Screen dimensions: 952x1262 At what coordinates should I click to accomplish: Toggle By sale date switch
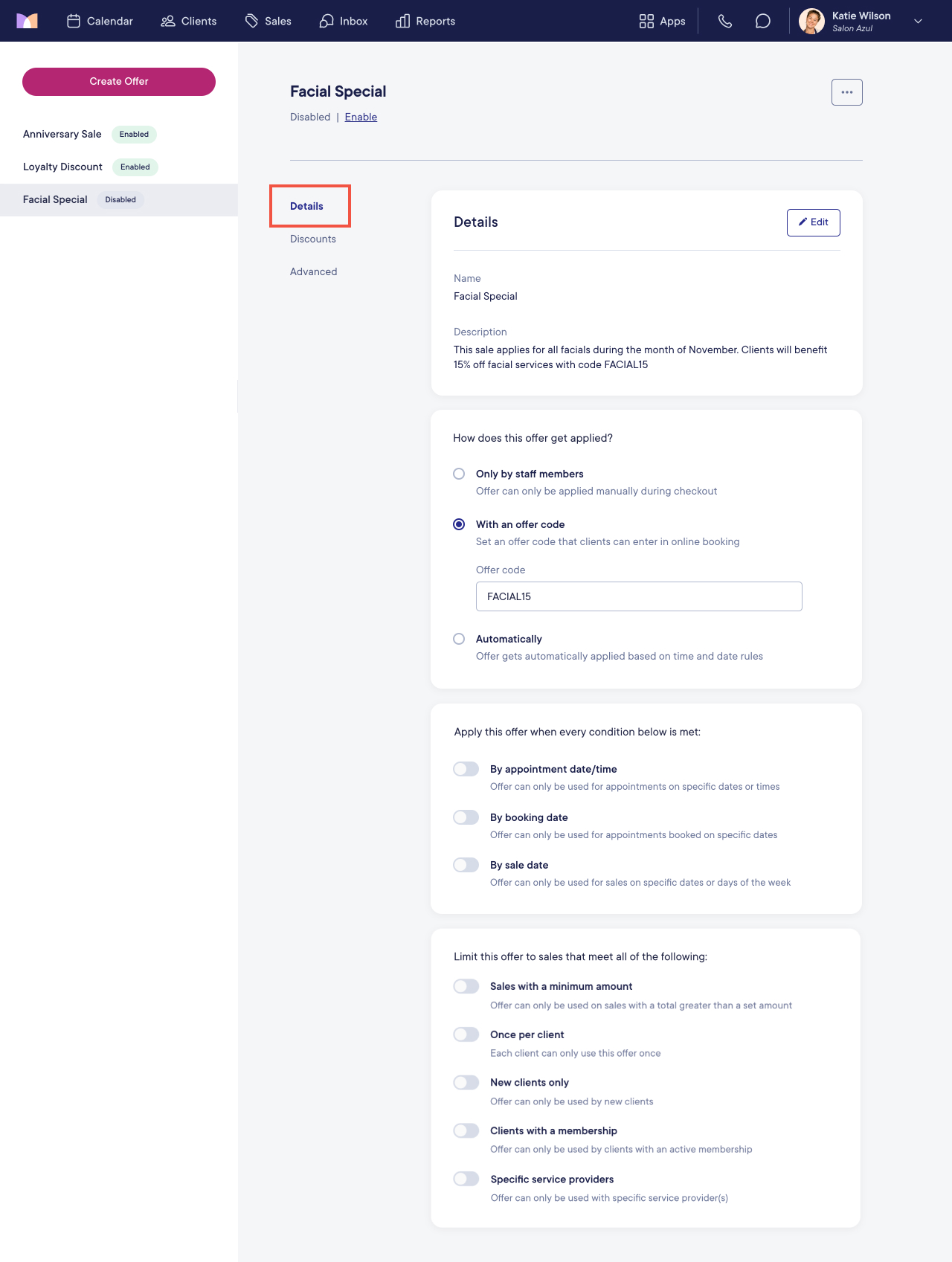click(466, 865)
